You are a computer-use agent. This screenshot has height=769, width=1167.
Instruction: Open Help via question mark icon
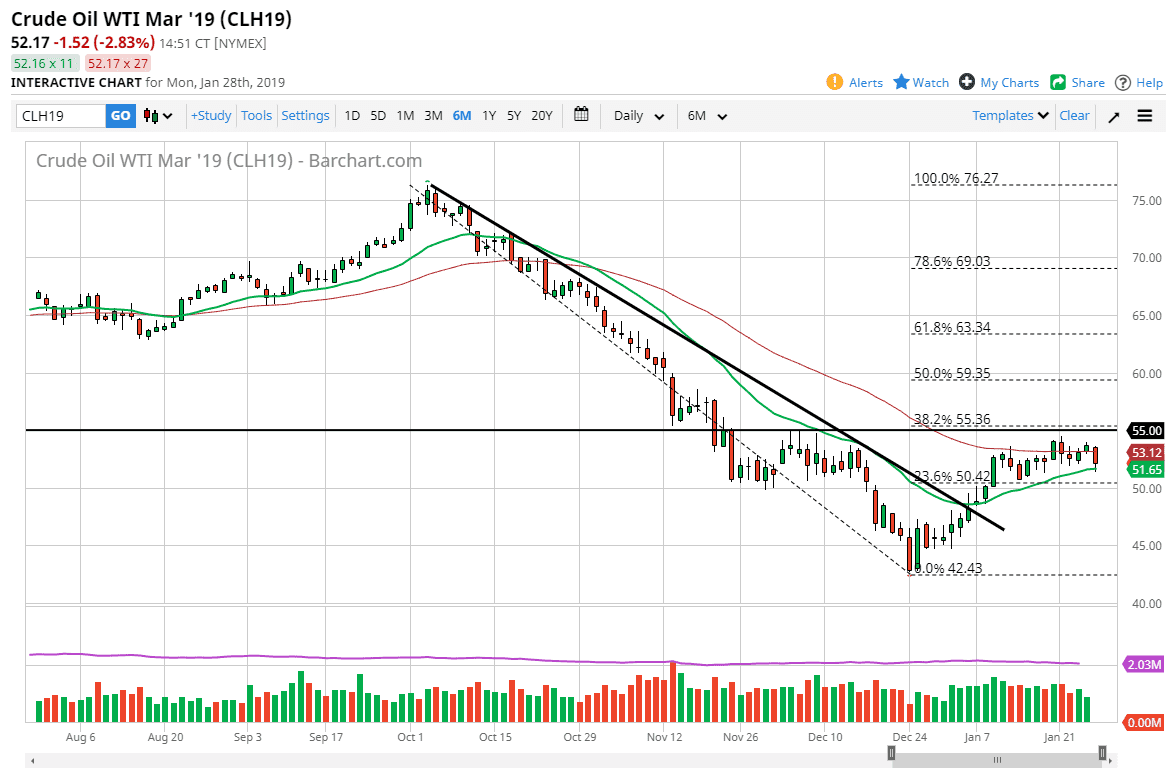1124,82
